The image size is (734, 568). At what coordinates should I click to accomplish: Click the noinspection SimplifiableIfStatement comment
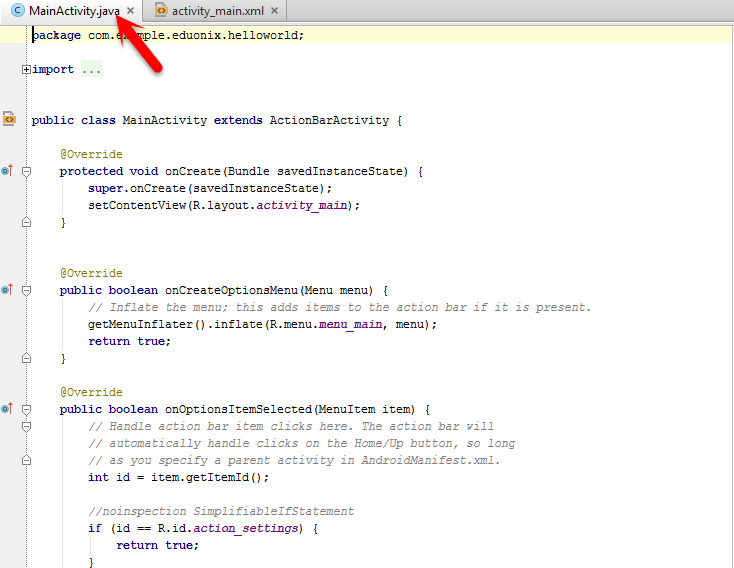[221, 511]
